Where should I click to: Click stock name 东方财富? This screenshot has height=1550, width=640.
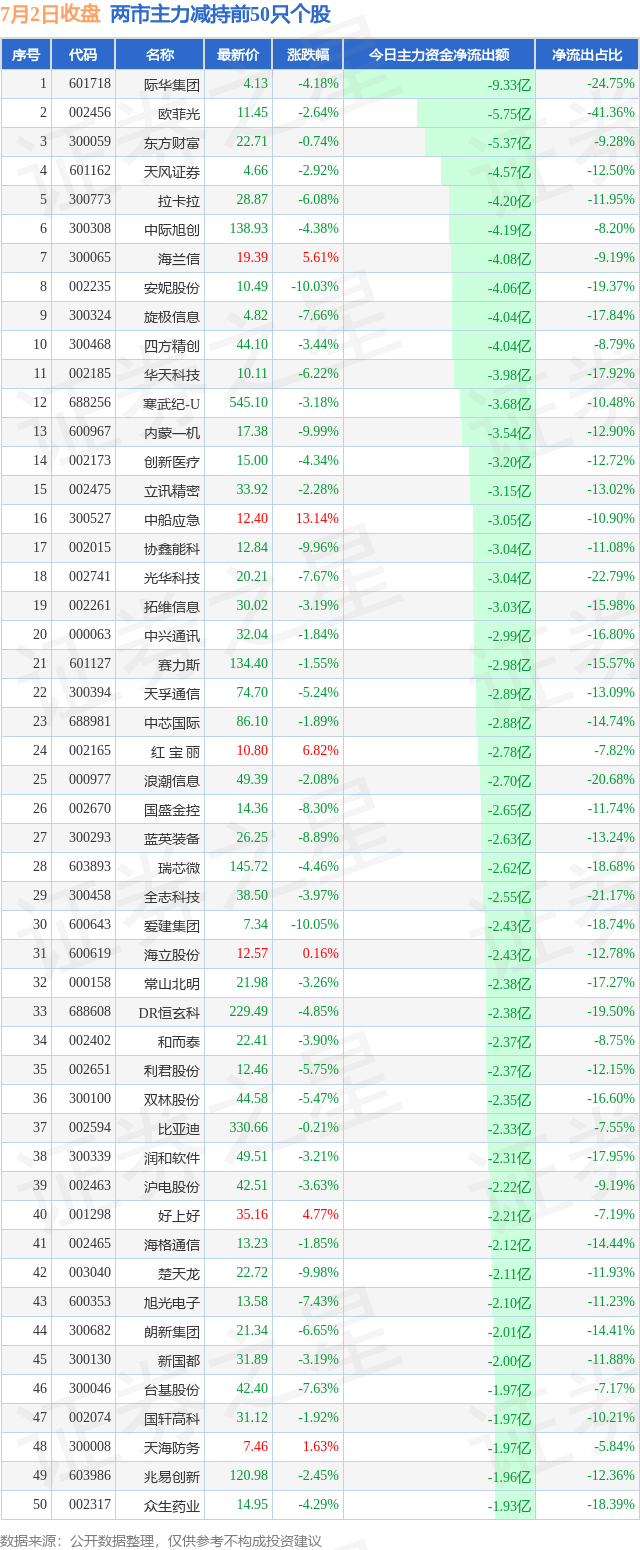tap(172, 142)
